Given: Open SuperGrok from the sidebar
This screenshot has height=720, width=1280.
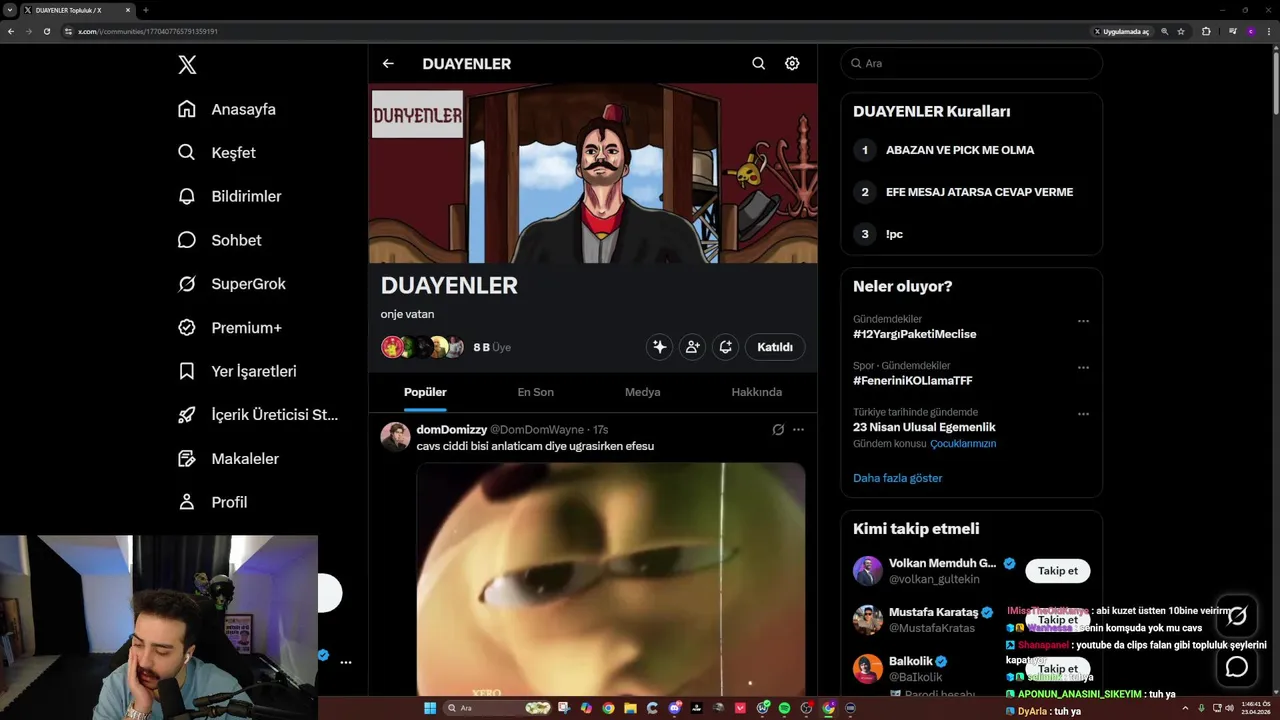Looking at the screenshot, I should click(231, 284).
